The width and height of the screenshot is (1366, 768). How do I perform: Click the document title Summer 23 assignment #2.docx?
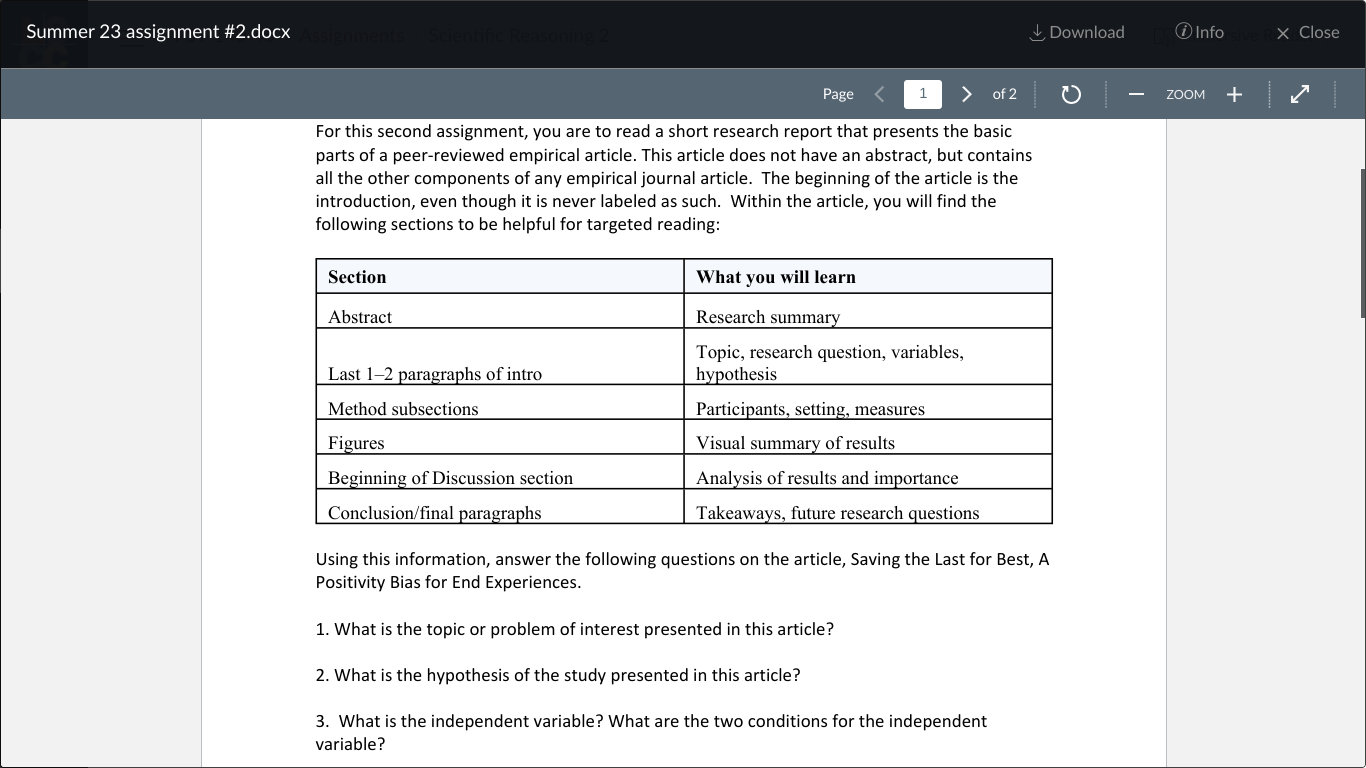(158, 31)
